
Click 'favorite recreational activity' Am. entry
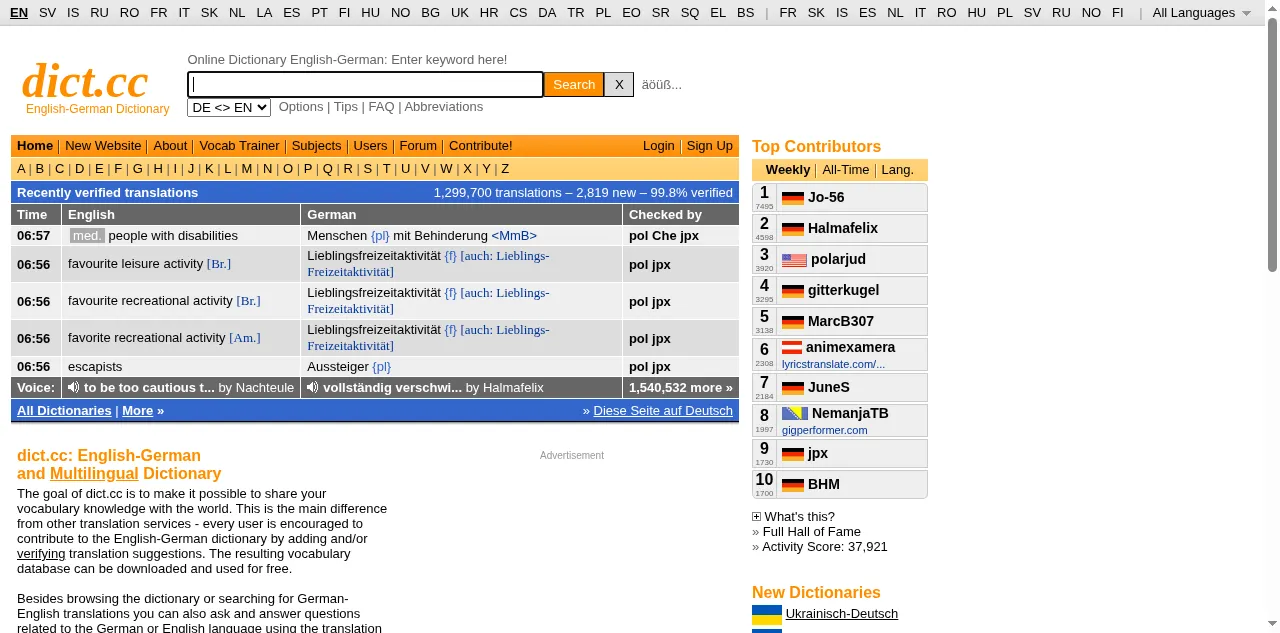coord(147,338)
